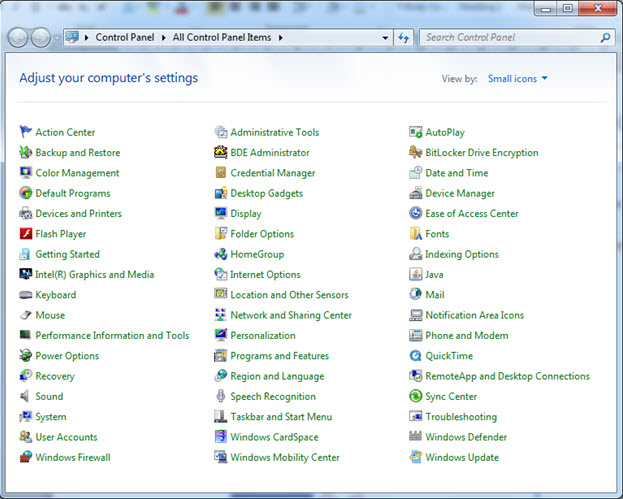Open the Windows Defender link
Screen dimensions: 623x499
(466, 437)
